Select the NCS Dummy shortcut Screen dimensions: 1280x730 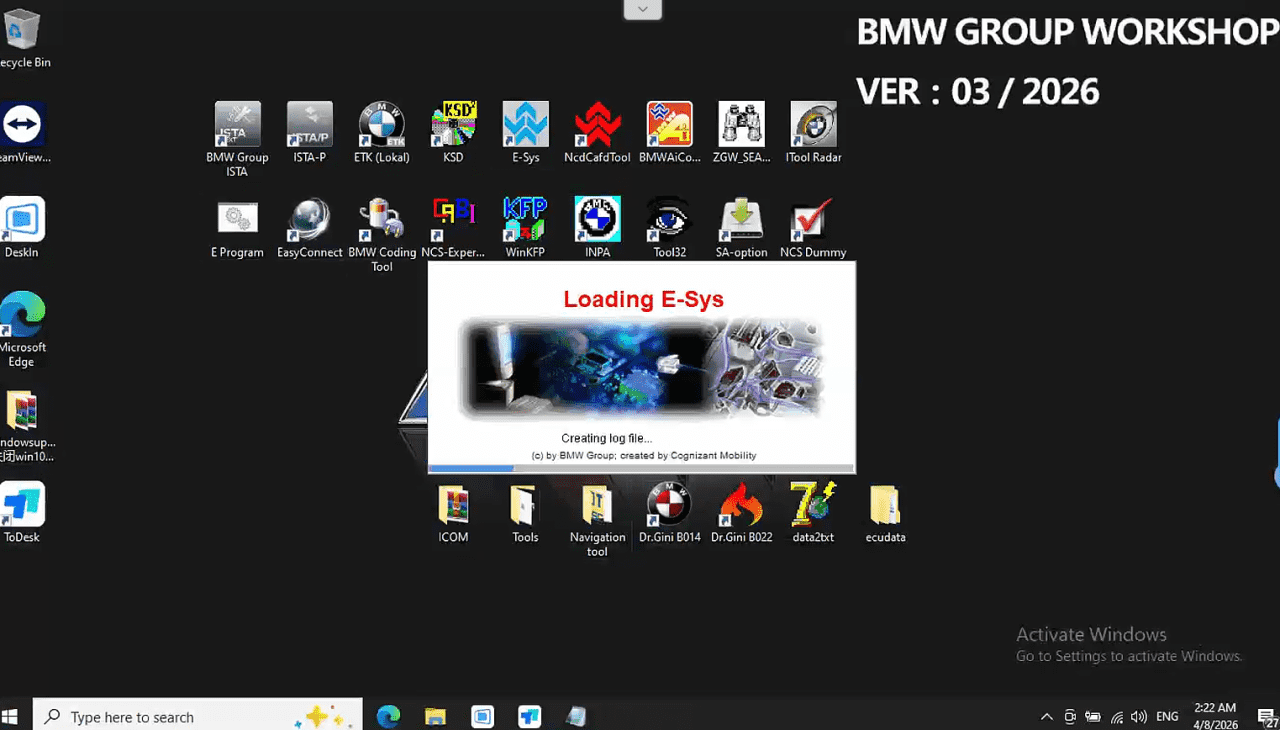[812, 221]
